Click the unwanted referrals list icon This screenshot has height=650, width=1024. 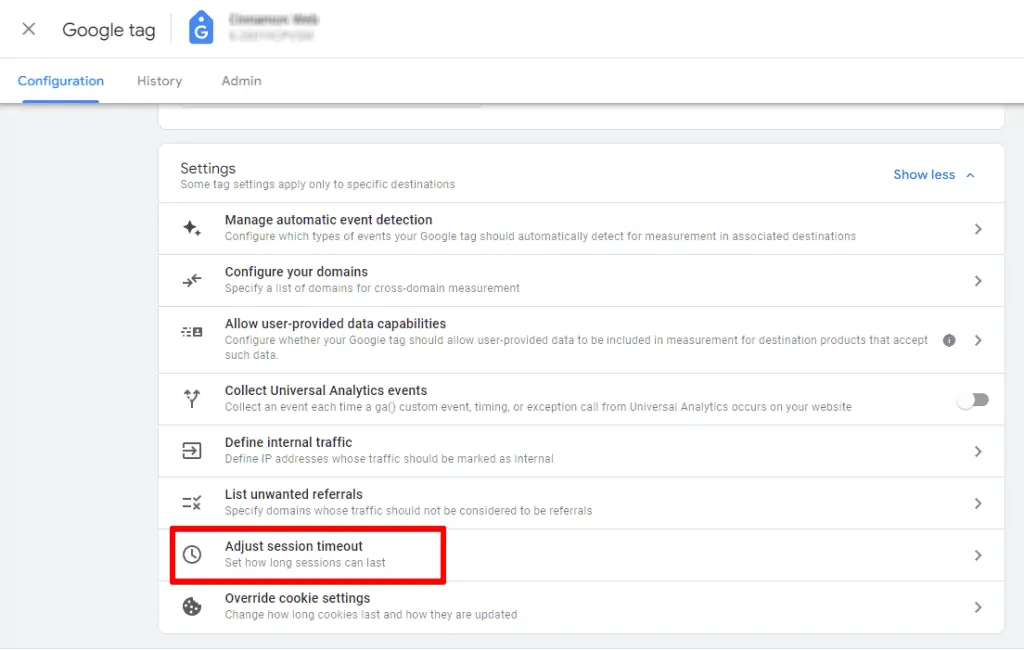click(x=191, y=502)
